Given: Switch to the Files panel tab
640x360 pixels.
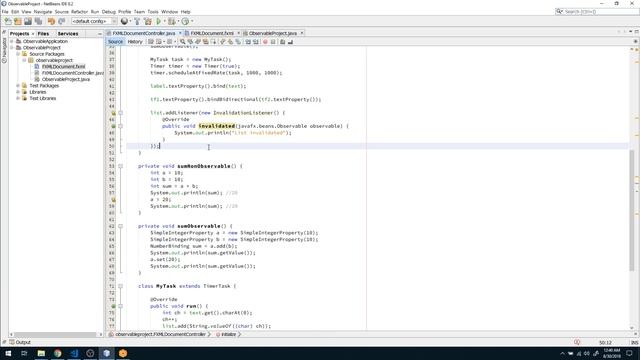Looking at the screenshot, I should click(x=43, y=33).
